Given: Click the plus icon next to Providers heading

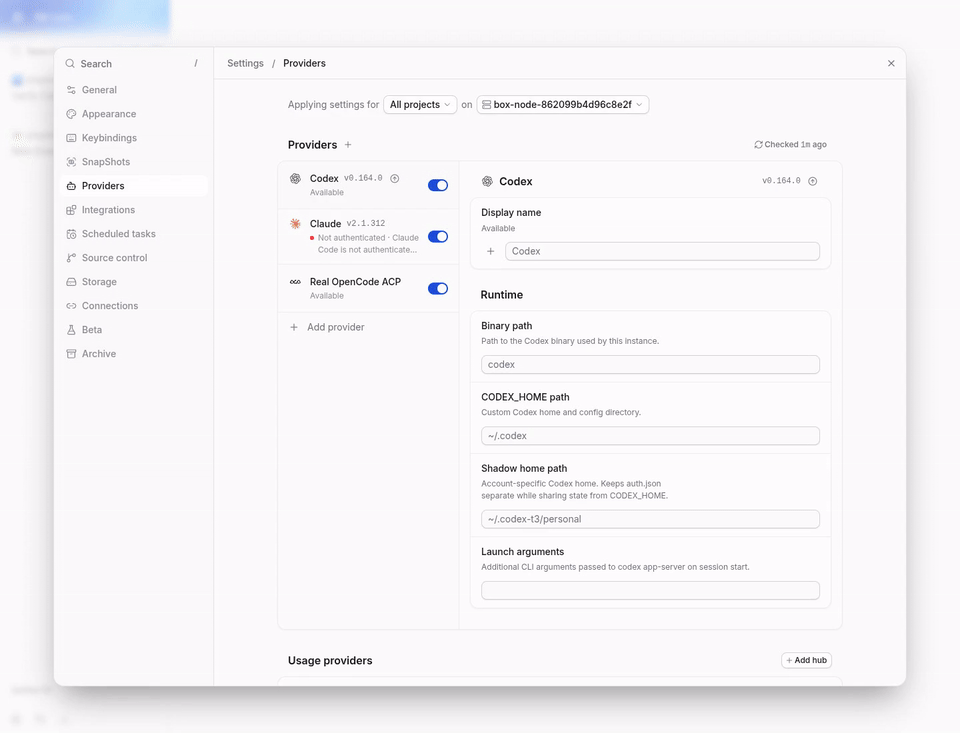Looking at the screenshot, I should [x=348, y=145].
